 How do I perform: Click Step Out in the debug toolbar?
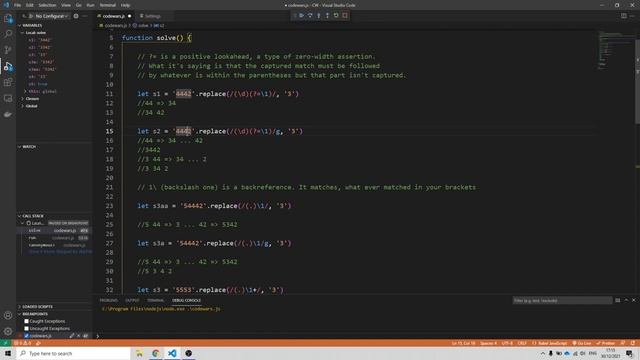[327, 16]
